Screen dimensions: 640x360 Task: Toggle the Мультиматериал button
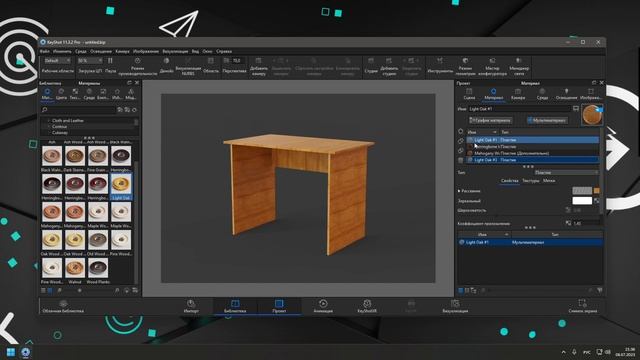[547, 120]
